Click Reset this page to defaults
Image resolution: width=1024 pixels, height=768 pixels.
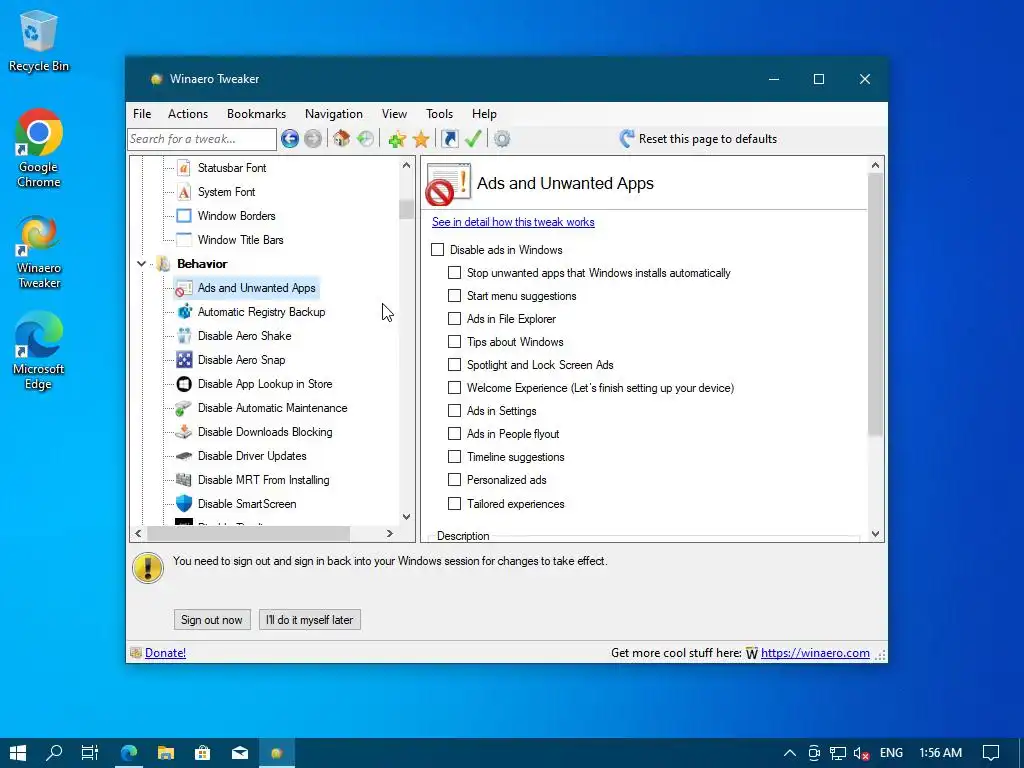(x=698, y=138)
